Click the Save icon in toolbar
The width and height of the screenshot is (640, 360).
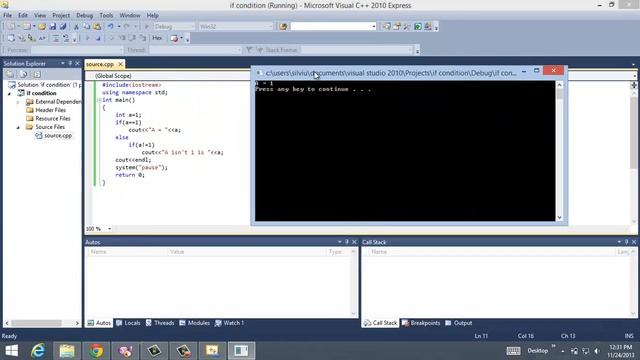53,27
